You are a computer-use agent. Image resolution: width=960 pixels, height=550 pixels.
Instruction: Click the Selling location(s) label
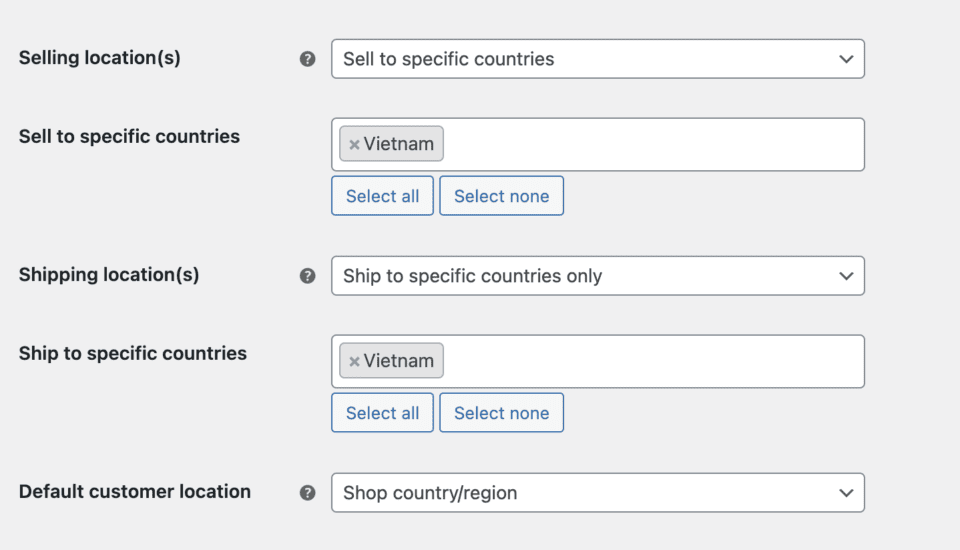point(100,58)
